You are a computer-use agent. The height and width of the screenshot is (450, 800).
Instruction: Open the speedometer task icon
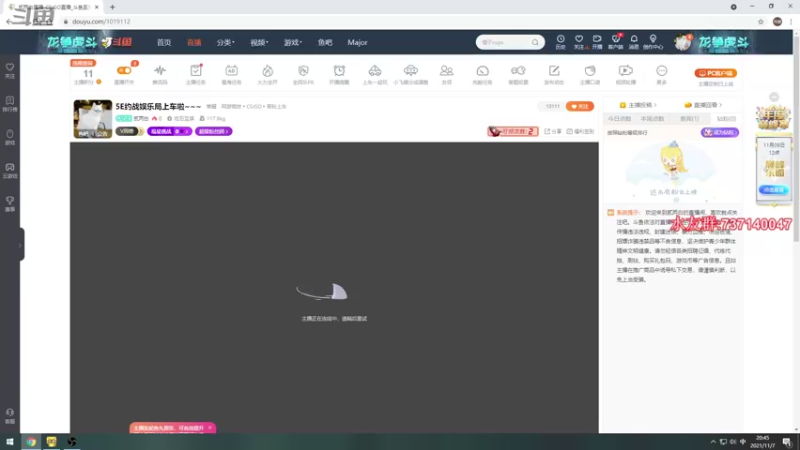point(482,71)
